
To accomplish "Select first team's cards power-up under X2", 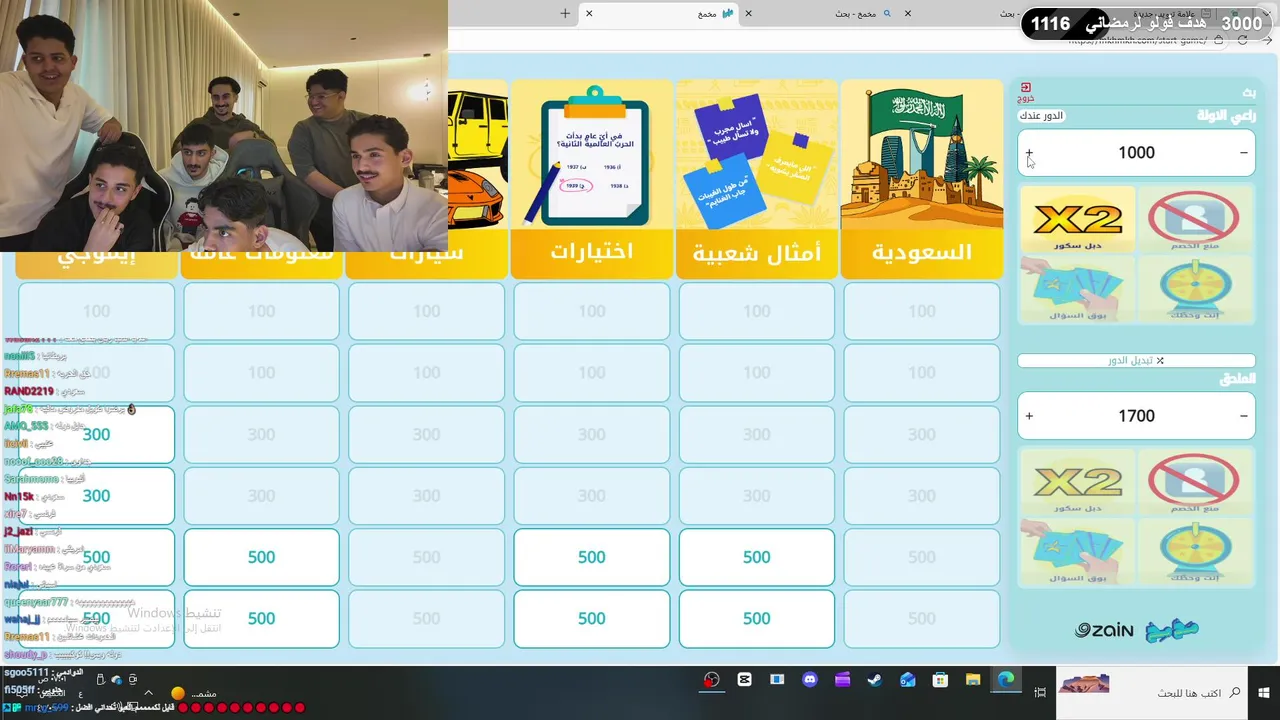I will [x=1078, y=288].
